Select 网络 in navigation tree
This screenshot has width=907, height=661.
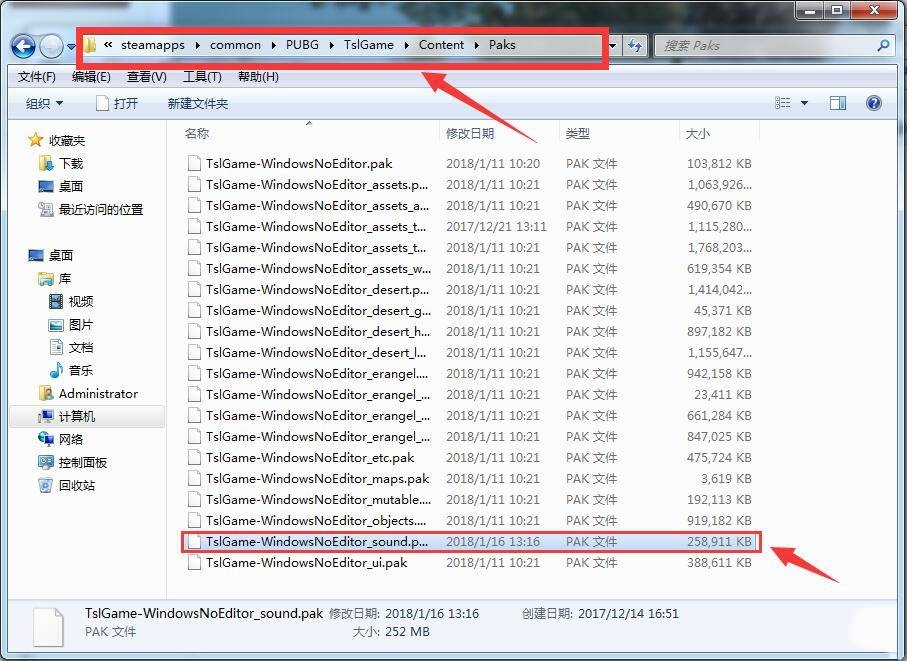pos(61,440)
